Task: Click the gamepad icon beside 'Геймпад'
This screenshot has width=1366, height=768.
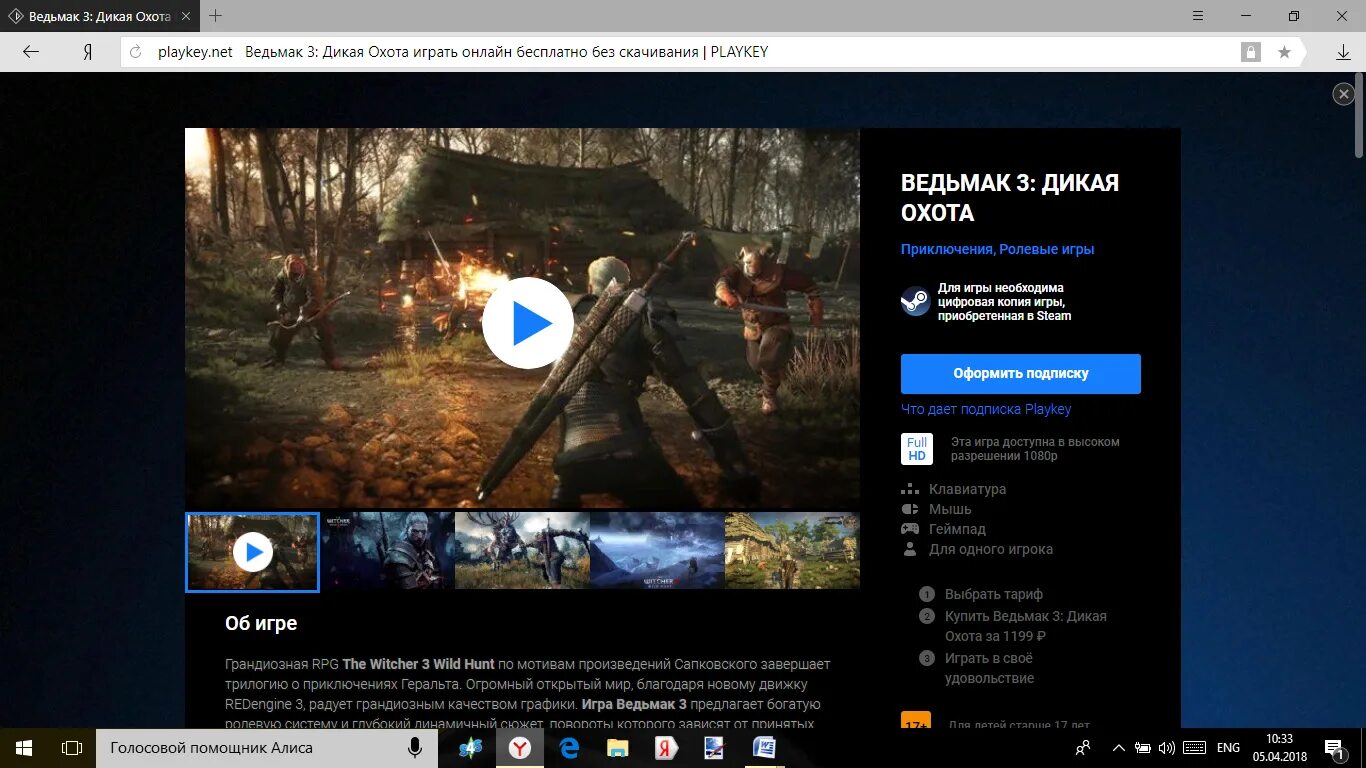Action: click(x=910, y=529)
